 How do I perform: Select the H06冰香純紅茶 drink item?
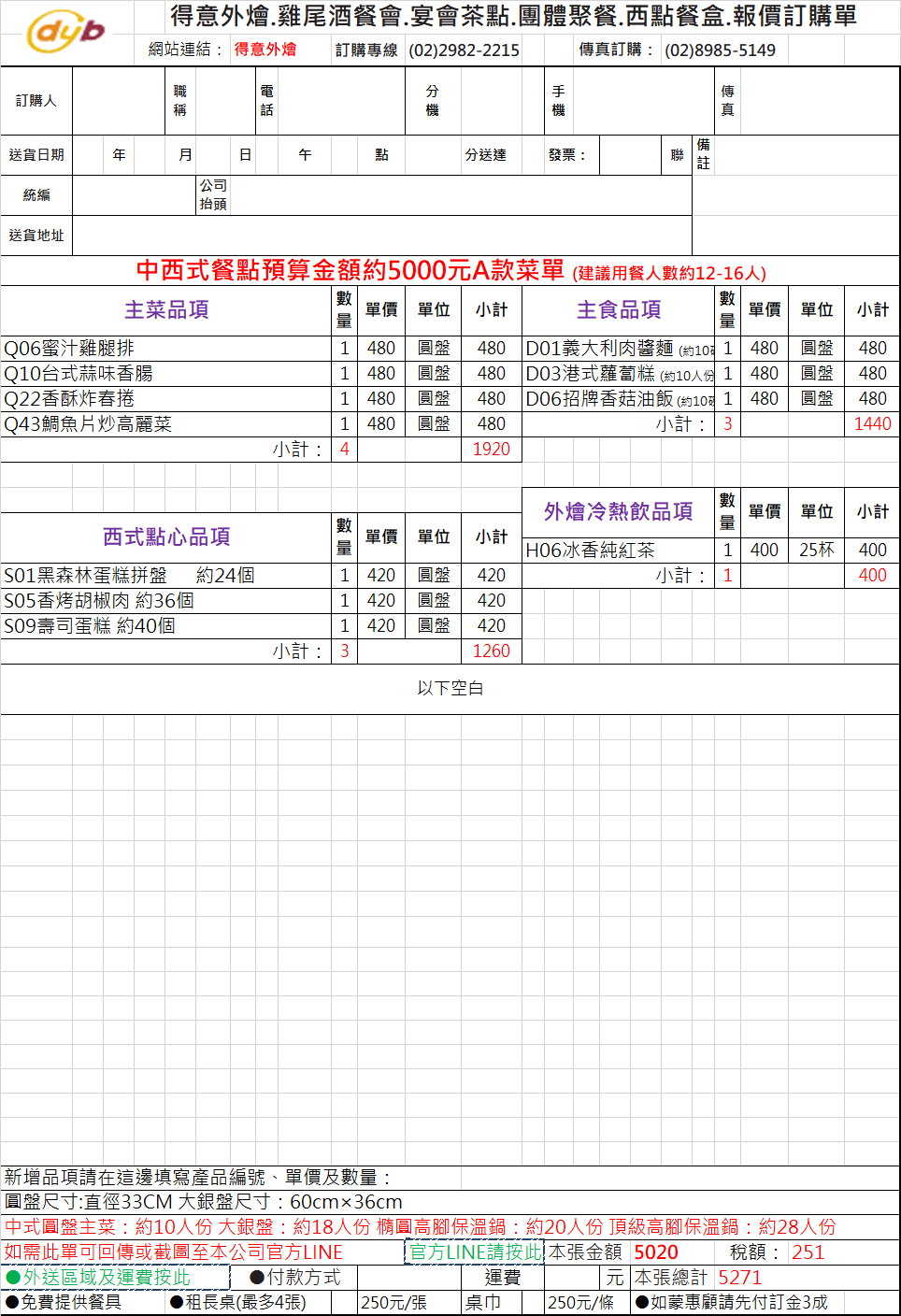point(619,551)
